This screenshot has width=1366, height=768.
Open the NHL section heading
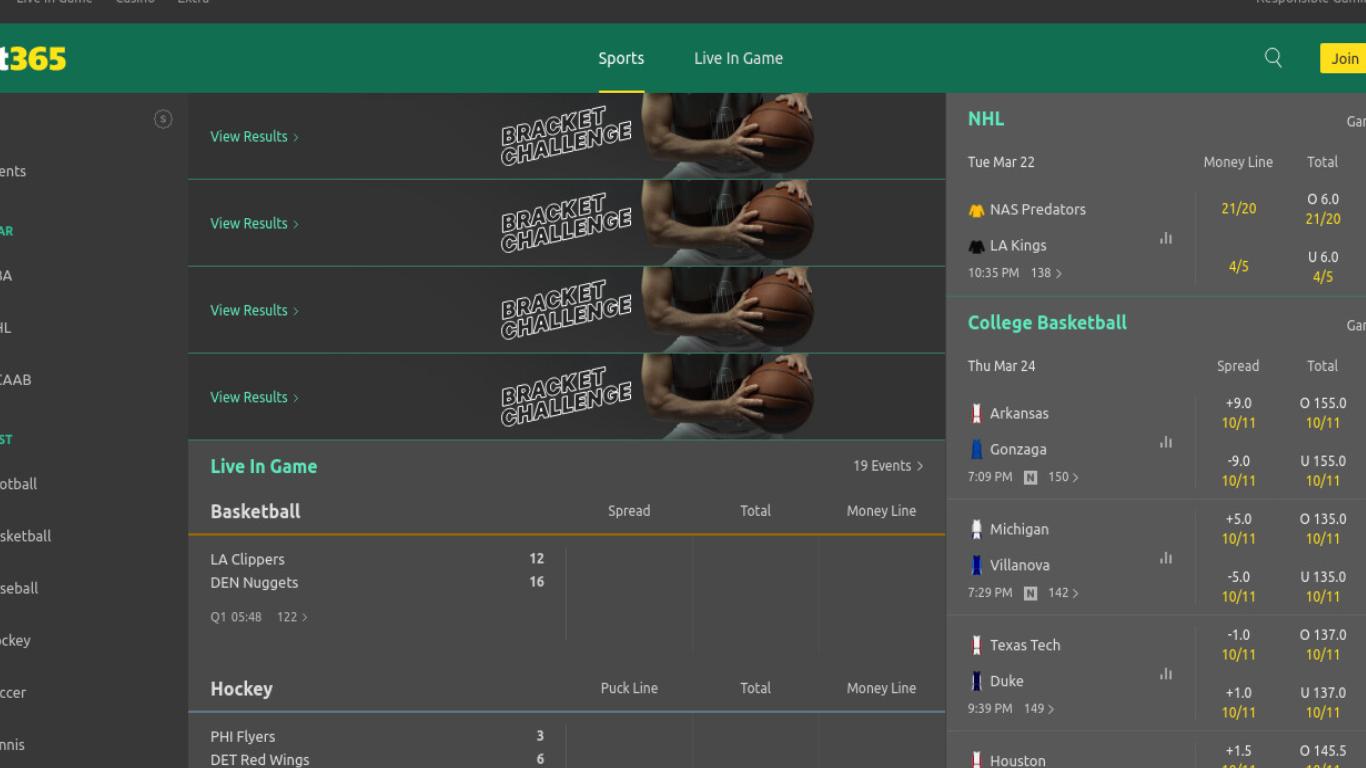986,119
